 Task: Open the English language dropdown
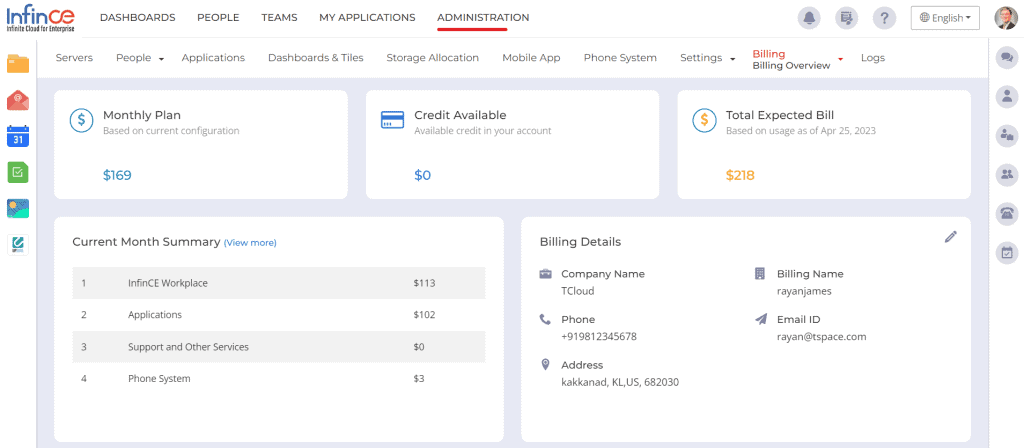(945, 18)
